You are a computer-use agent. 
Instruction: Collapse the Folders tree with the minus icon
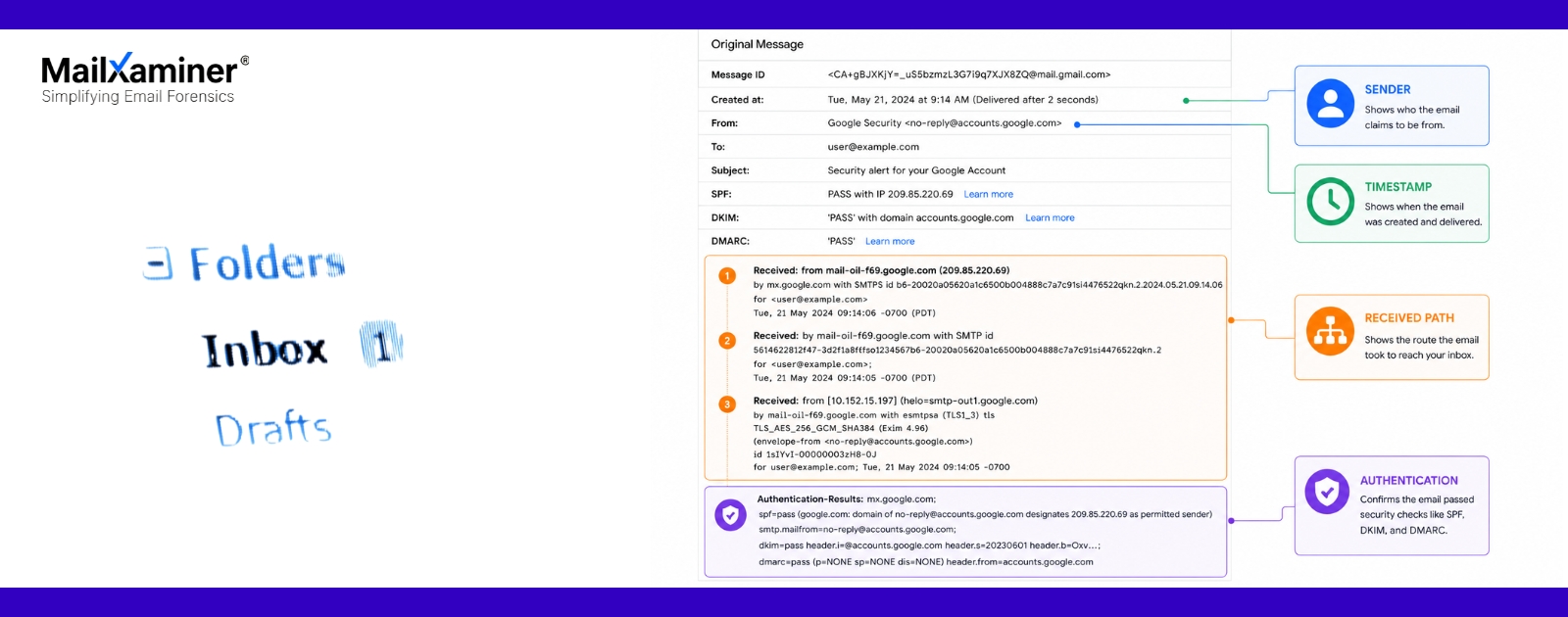[x=158, y=262]
